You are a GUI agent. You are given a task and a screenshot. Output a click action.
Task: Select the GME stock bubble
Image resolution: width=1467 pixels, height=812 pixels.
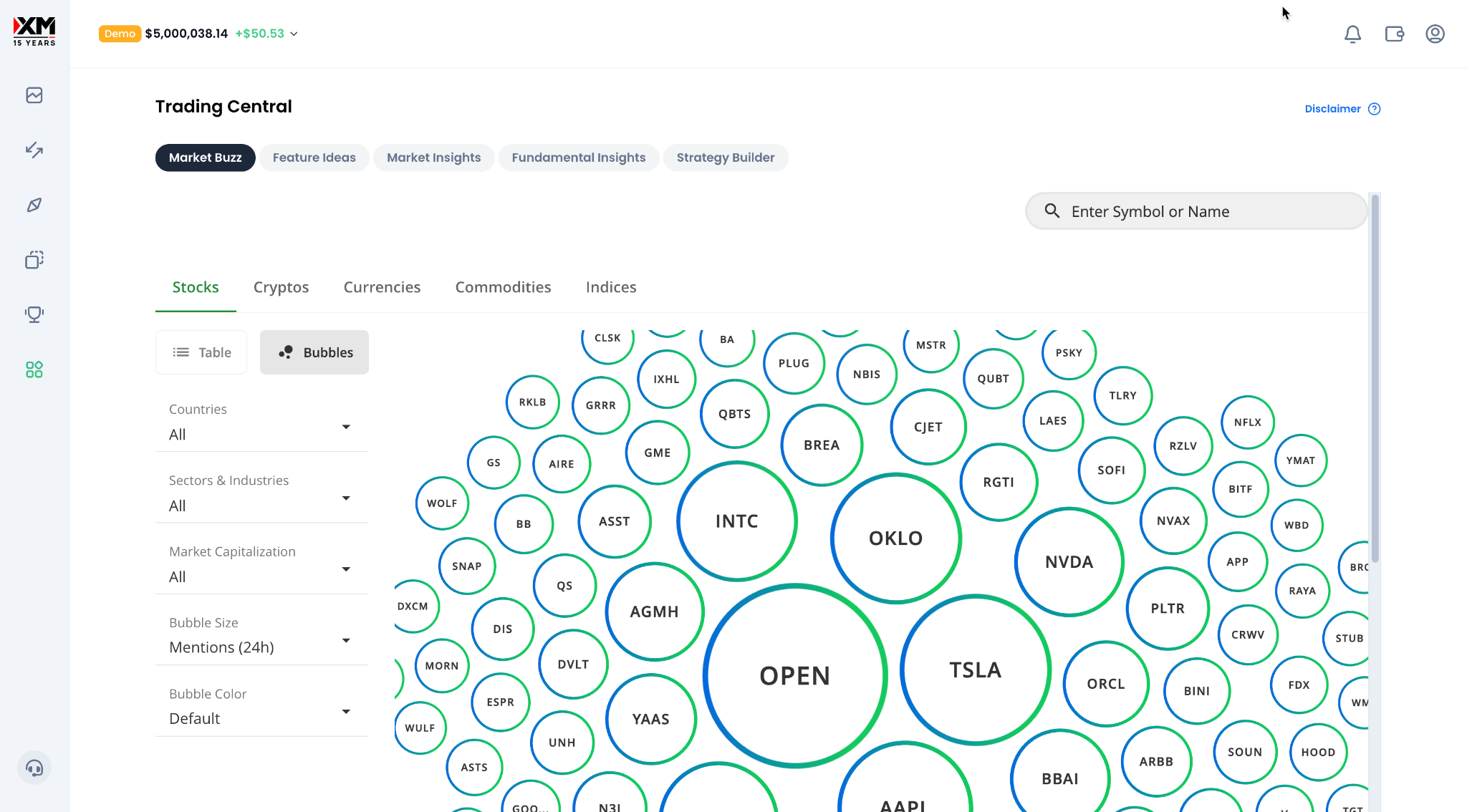(658, 453)
